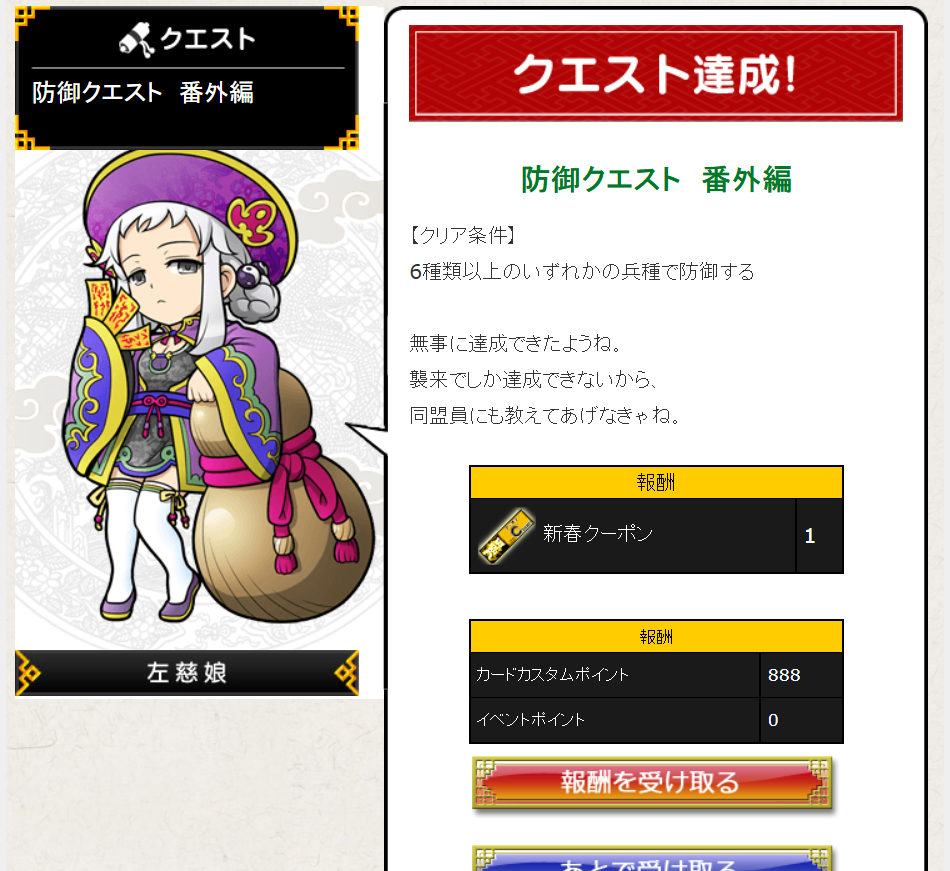Screen dimensions: 950x871
Task: Click the イベントポイント row
Action: click(656, 720)
